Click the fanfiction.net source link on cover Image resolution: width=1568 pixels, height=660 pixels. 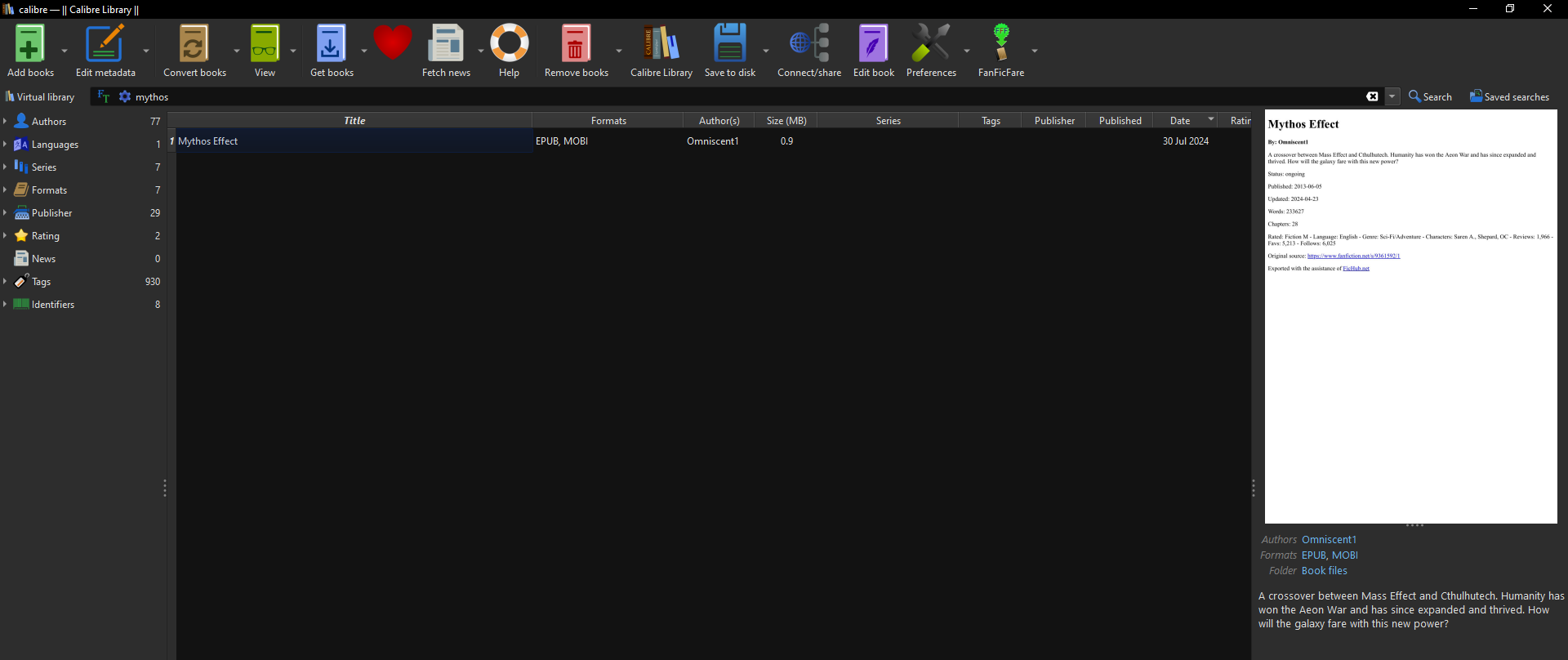coord(1353,256)
